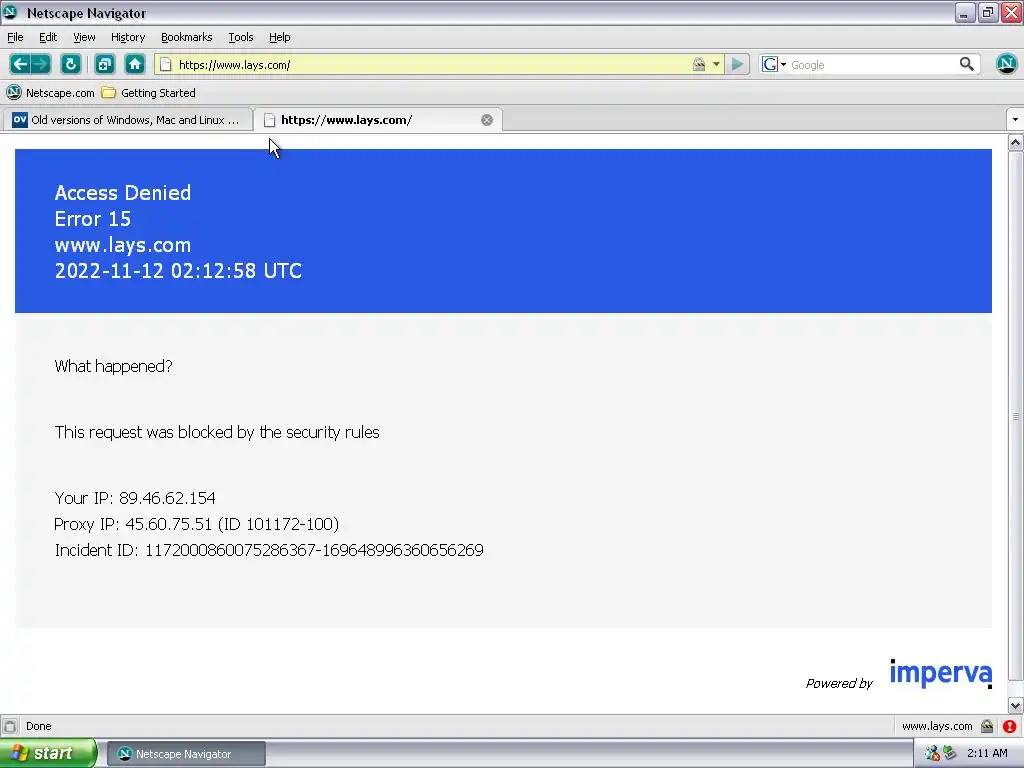The image size is (1024, 768).
Task: Open the Tools menu
Action: pyautogui.click(x=241, y=37)
